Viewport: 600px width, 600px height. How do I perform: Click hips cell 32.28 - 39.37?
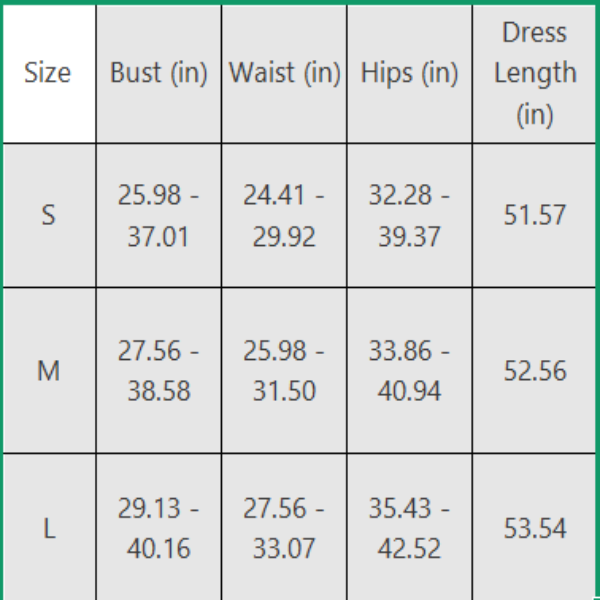409,215
